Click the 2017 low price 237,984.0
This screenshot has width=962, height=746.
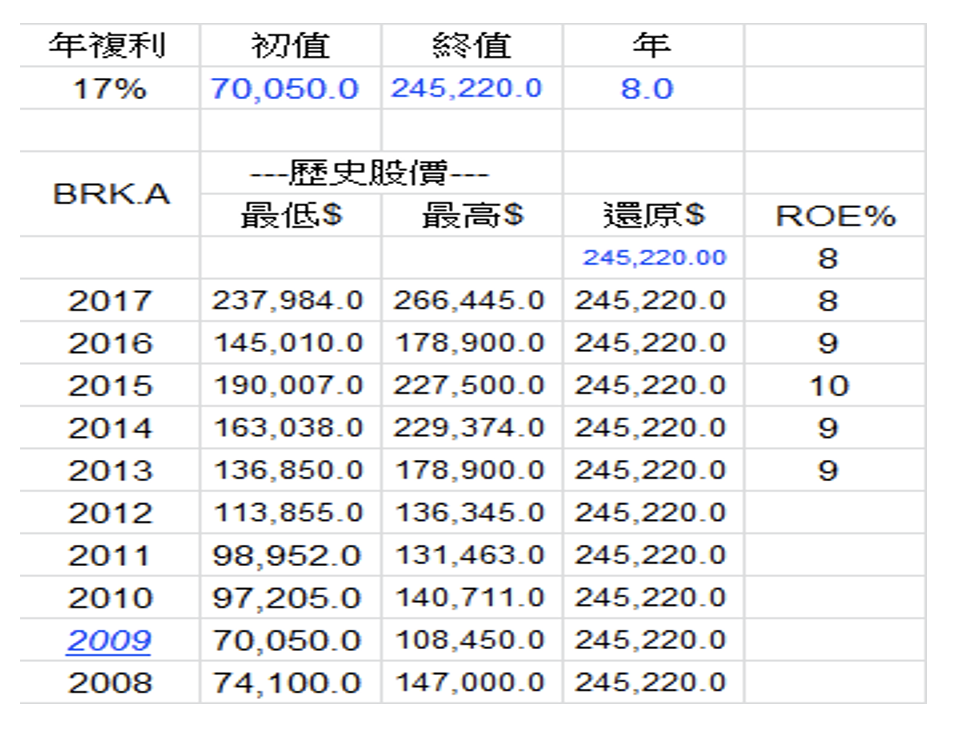[288, 301]
